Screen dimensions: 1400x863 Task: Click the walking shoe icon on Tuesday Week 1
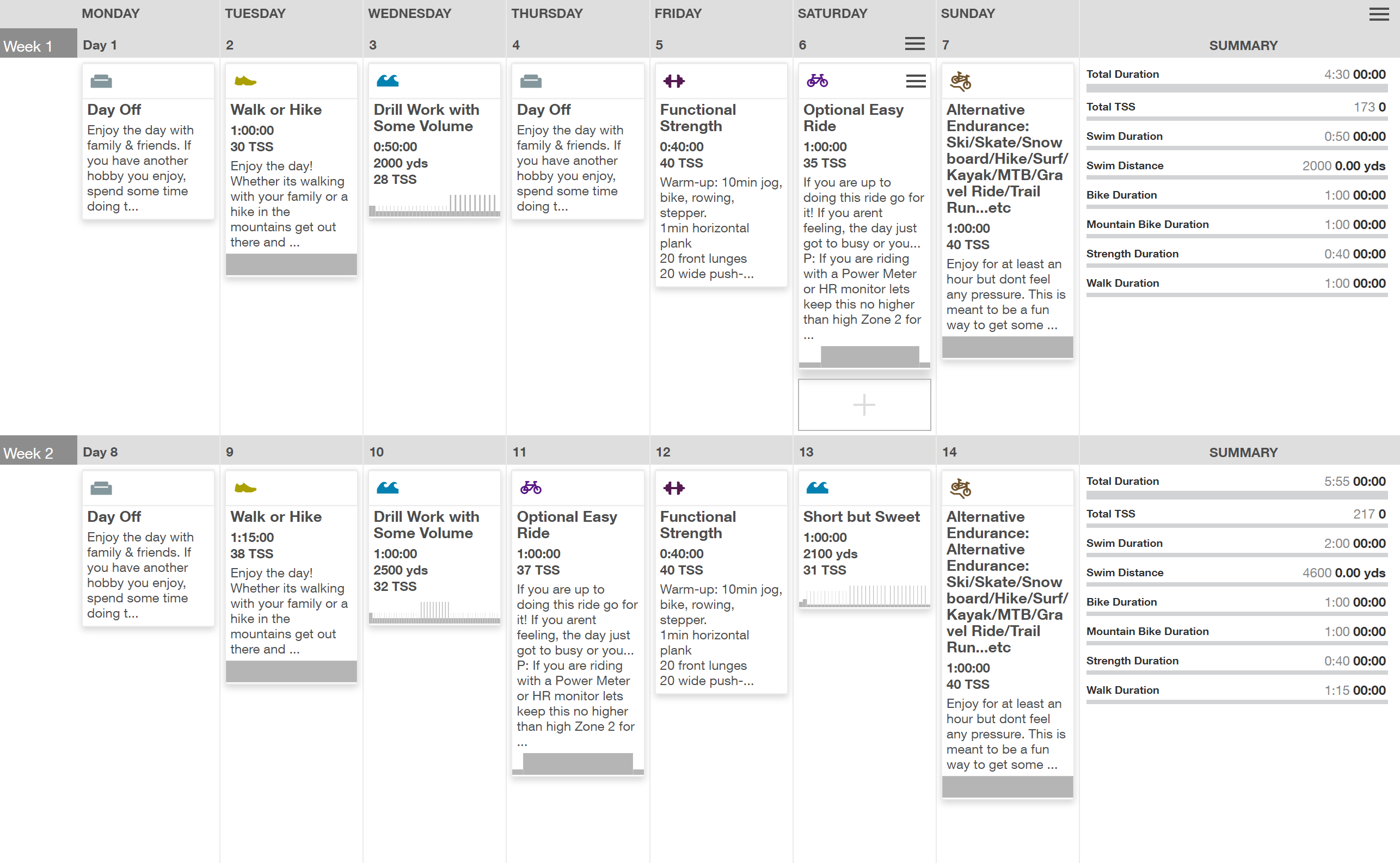pos(245,81)
